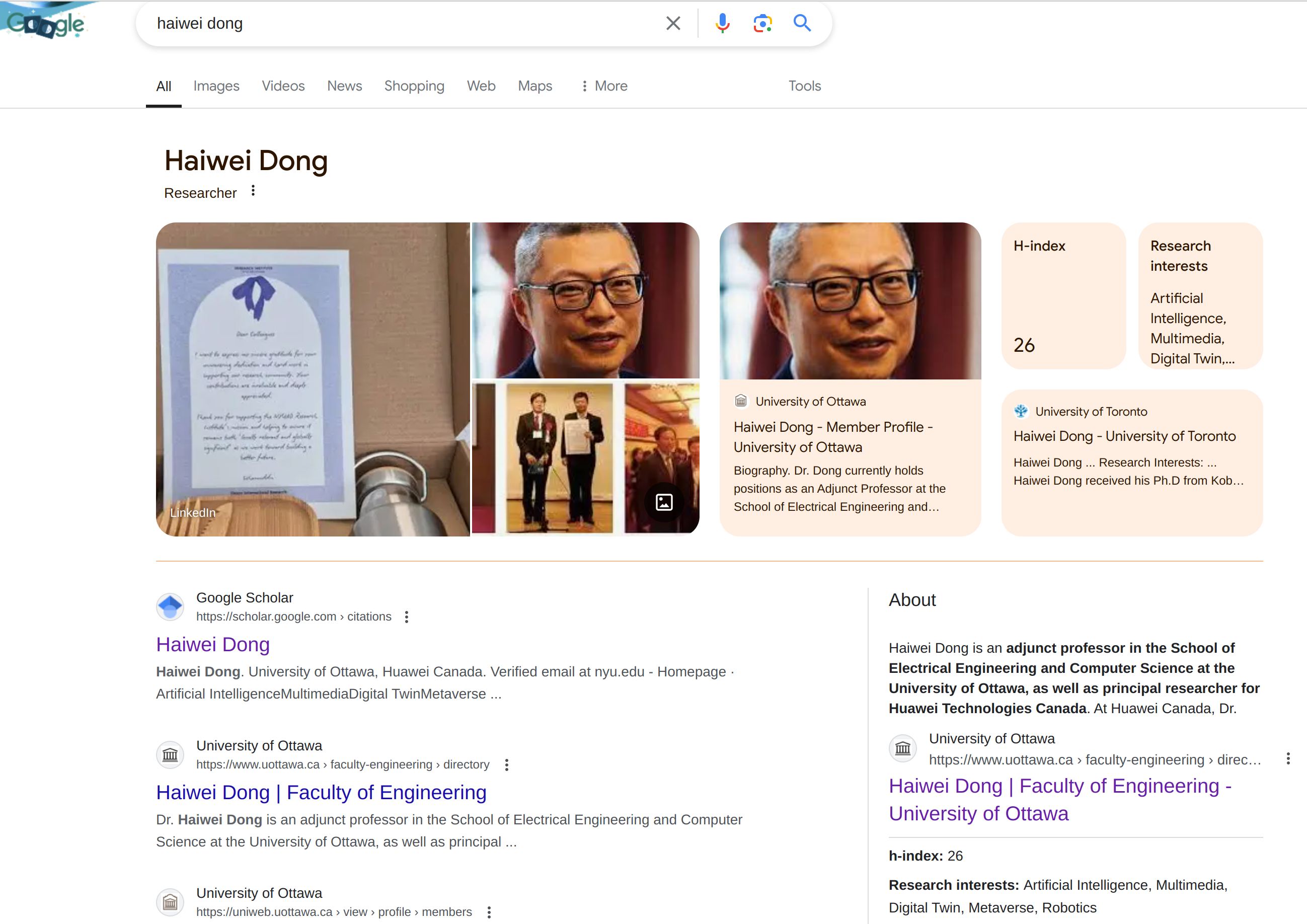Click the About panel uottawa.ca URL
Viewport: 1307px width, 924px height.
1095,760
